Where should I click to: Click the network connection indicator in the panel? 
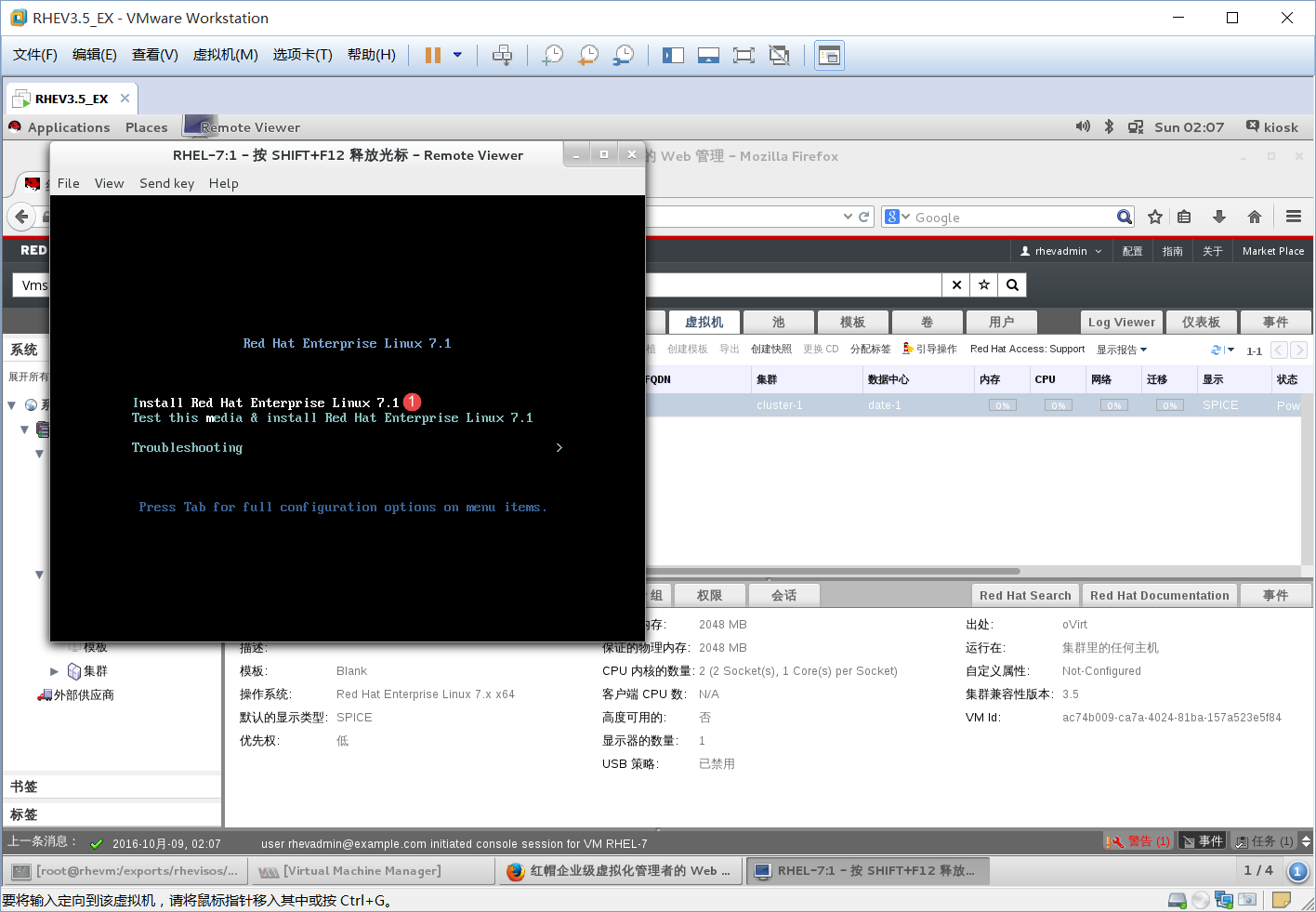[1136, 127]
